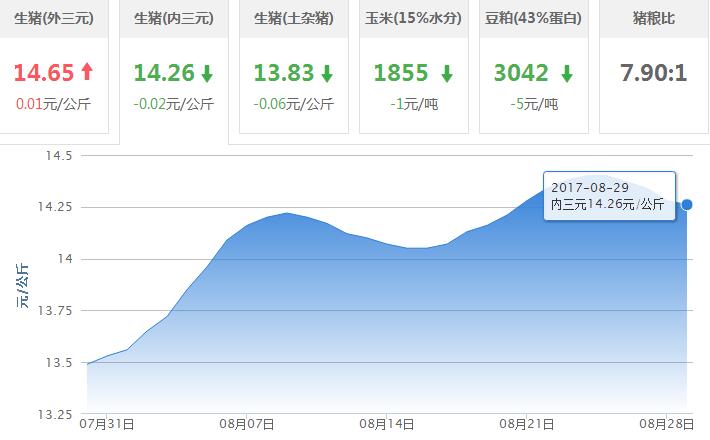Click the green down arrow beside 3042
Image resolution: width=710 pixels, height=440 pixels.
[x=566, y=73]
